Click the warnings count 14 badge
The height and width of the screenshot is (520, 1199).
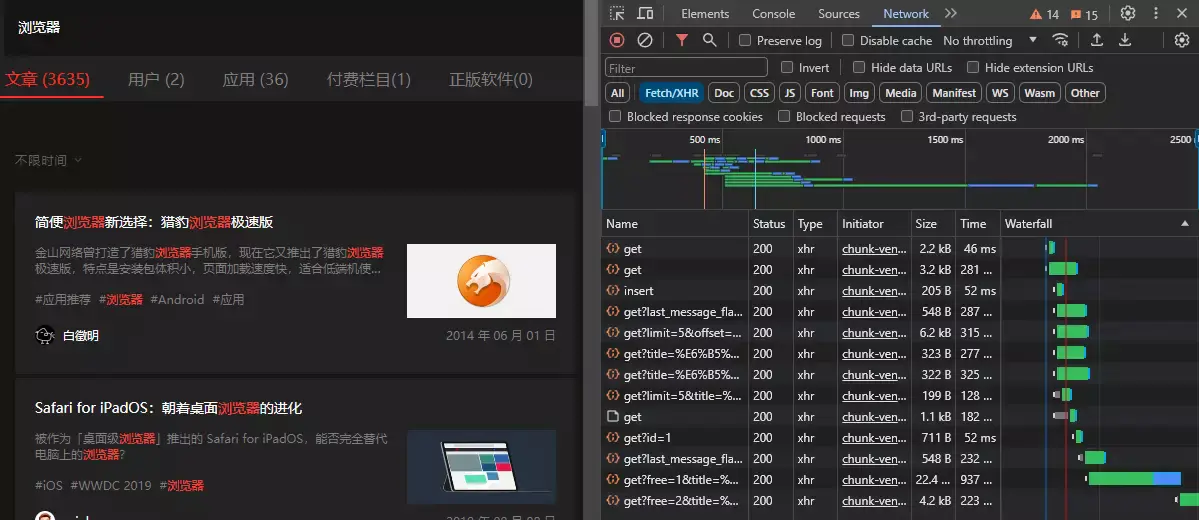tap(1045, 15)
